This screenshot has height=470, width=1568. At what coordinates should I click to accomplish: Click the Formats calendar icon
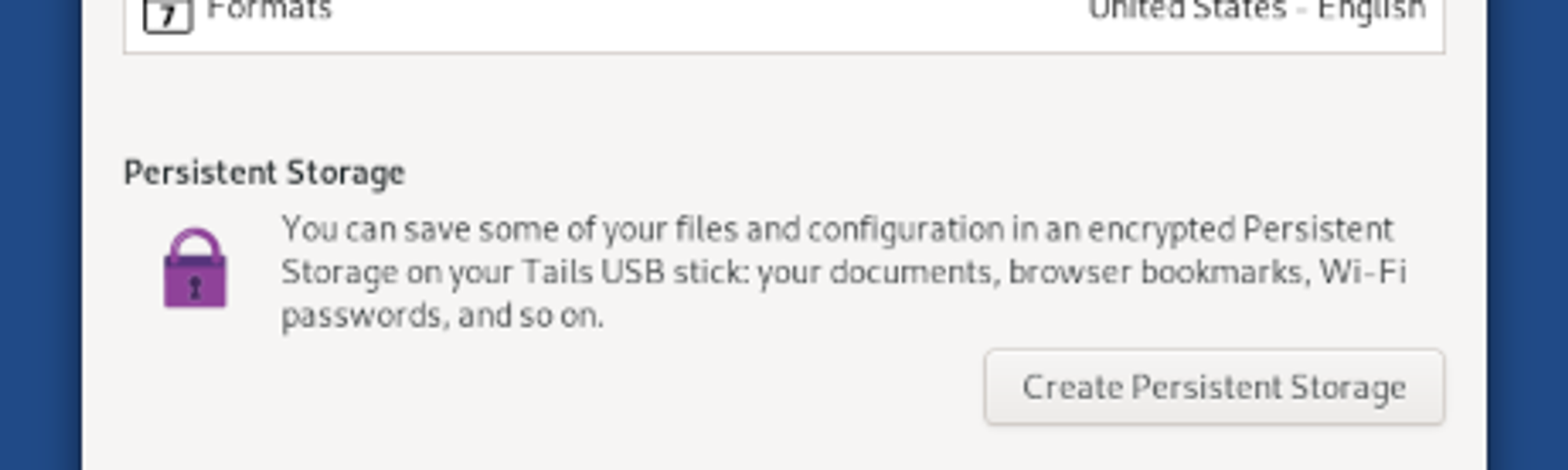point(168,15)
